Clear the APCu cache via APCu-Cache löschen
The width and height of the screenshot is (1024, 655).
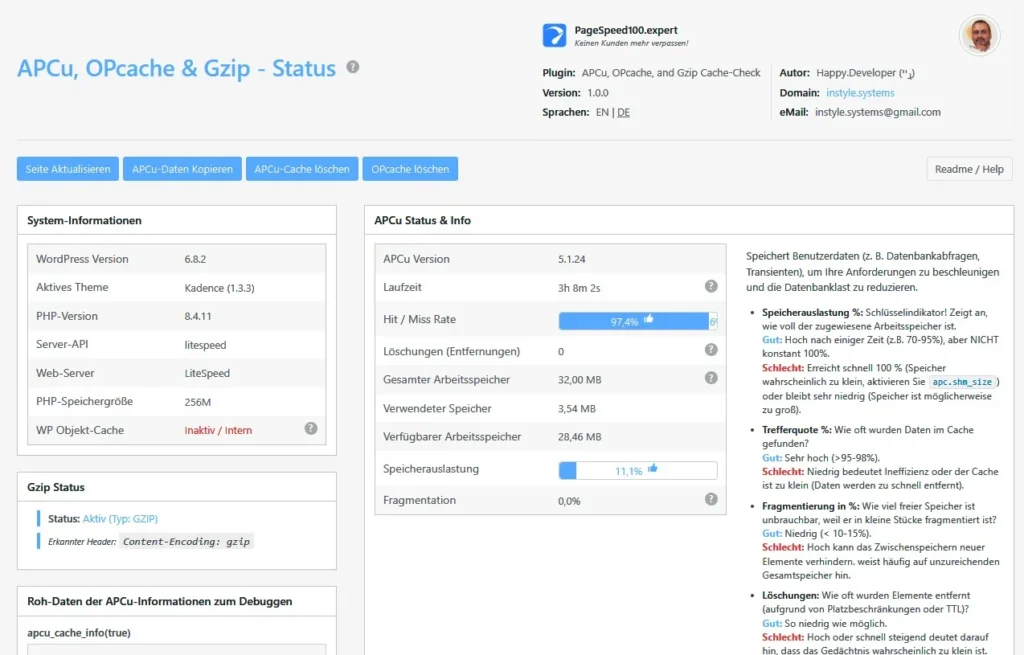301,169
